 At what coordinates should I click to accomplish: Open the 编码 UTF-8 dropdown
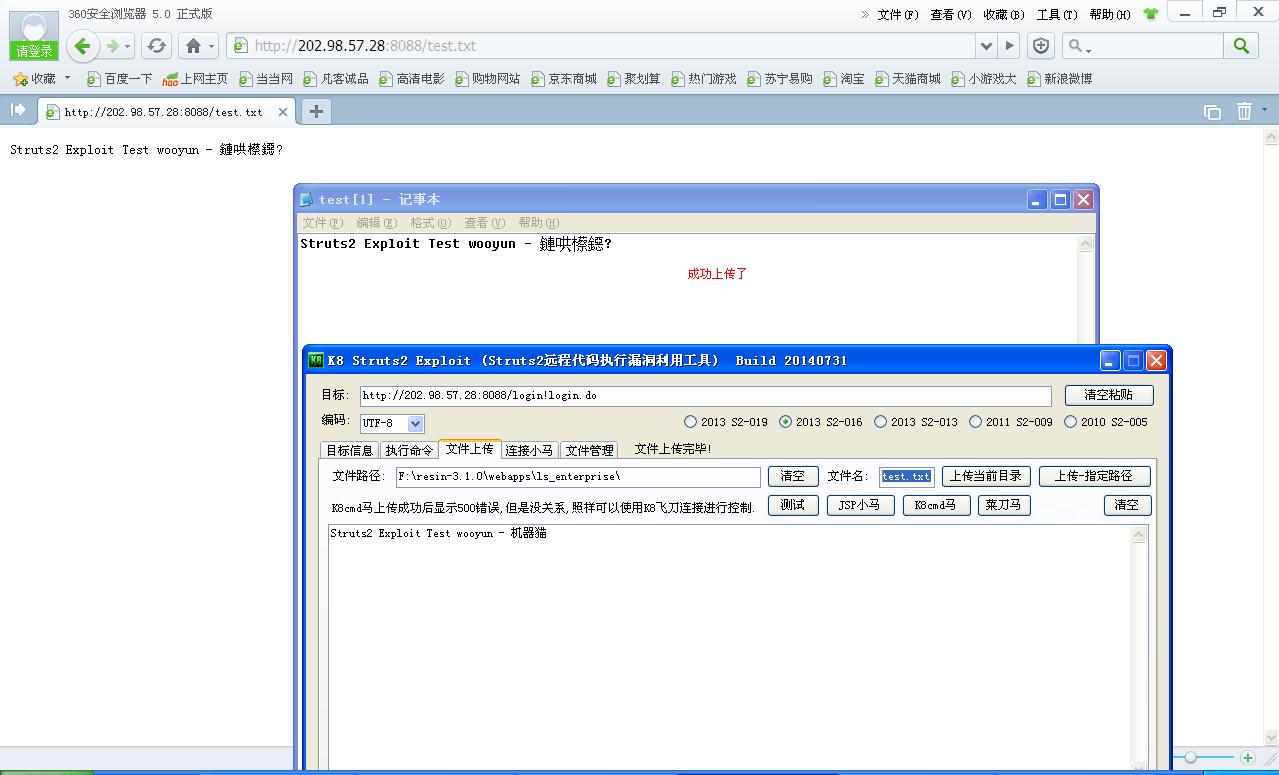416,423
